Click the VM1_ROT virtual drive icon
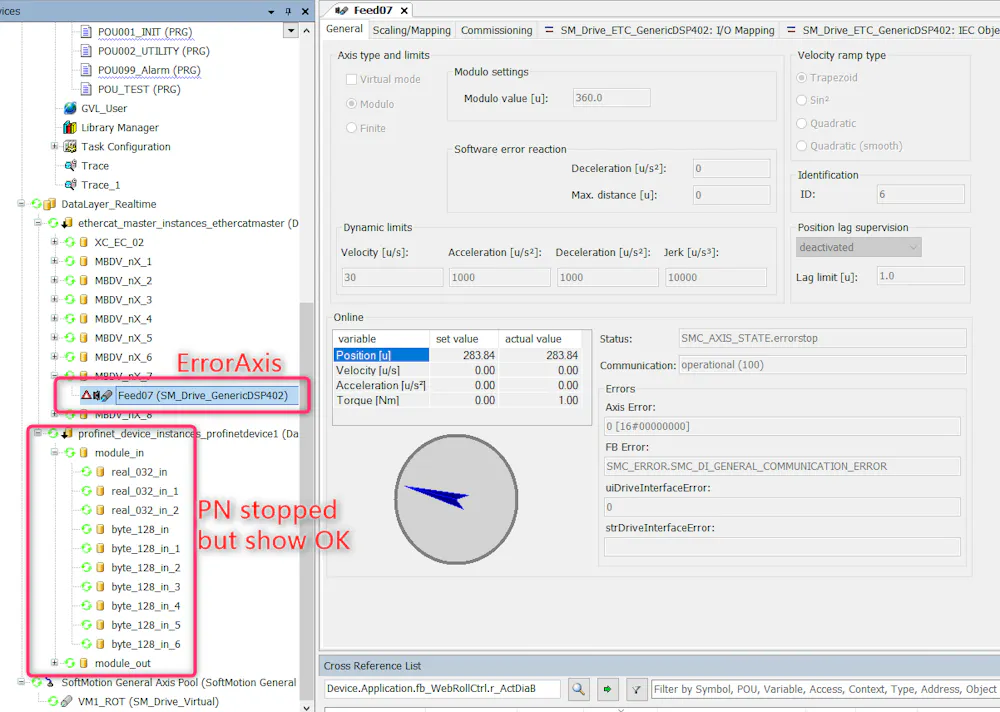Image resolution: width=1000 pixels, height=712 pixels. point(66,701)
